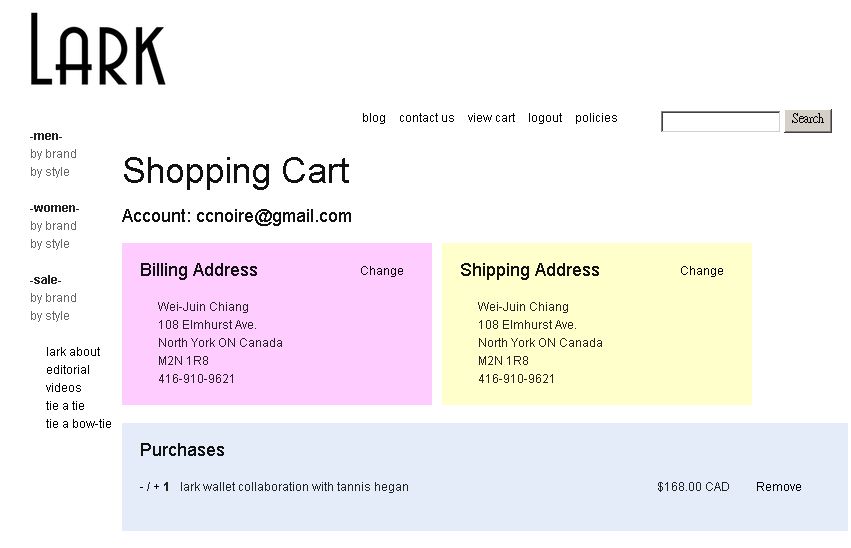
Task: Browse men by brand
Action: pos(53,154)
